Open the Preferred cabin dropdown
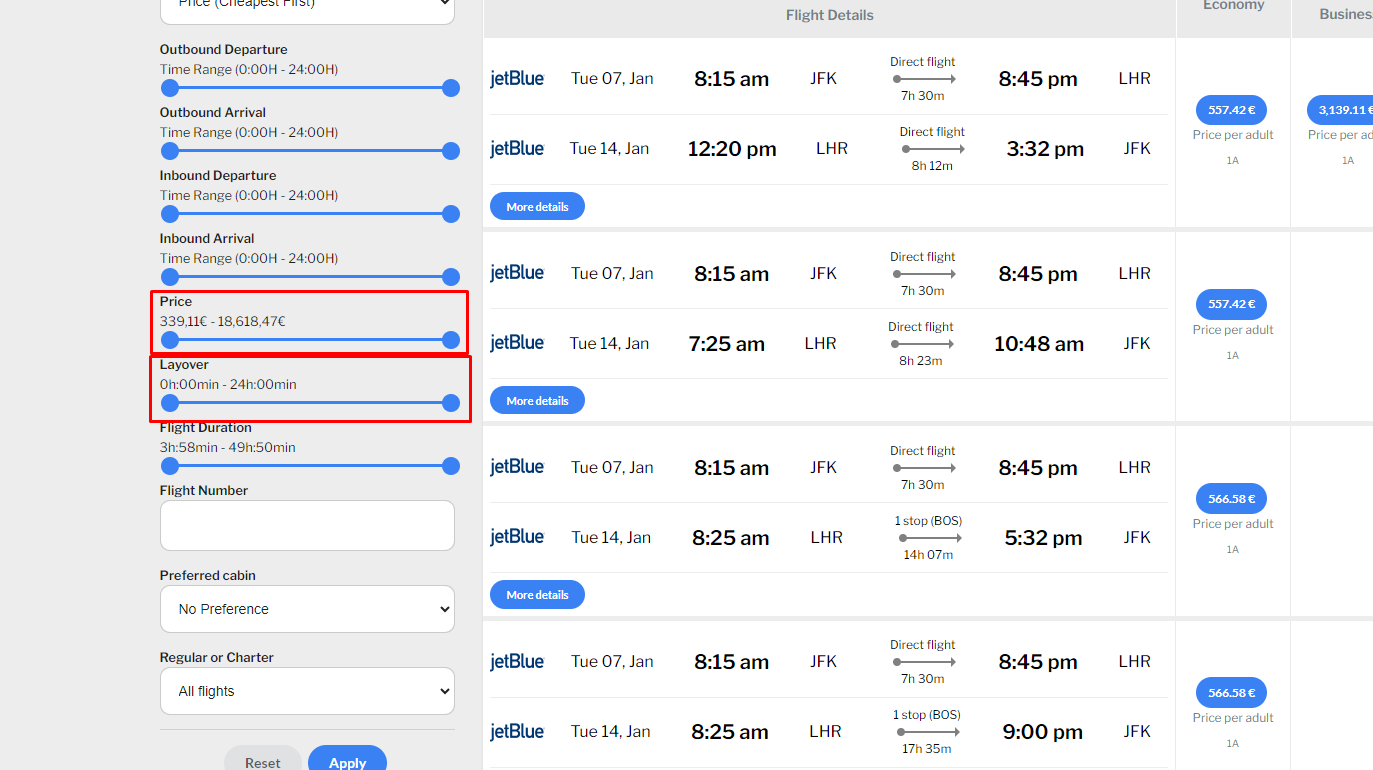The width and height of the screenshot is (1373, 770). pyautogui.click(x=307, y=609)
